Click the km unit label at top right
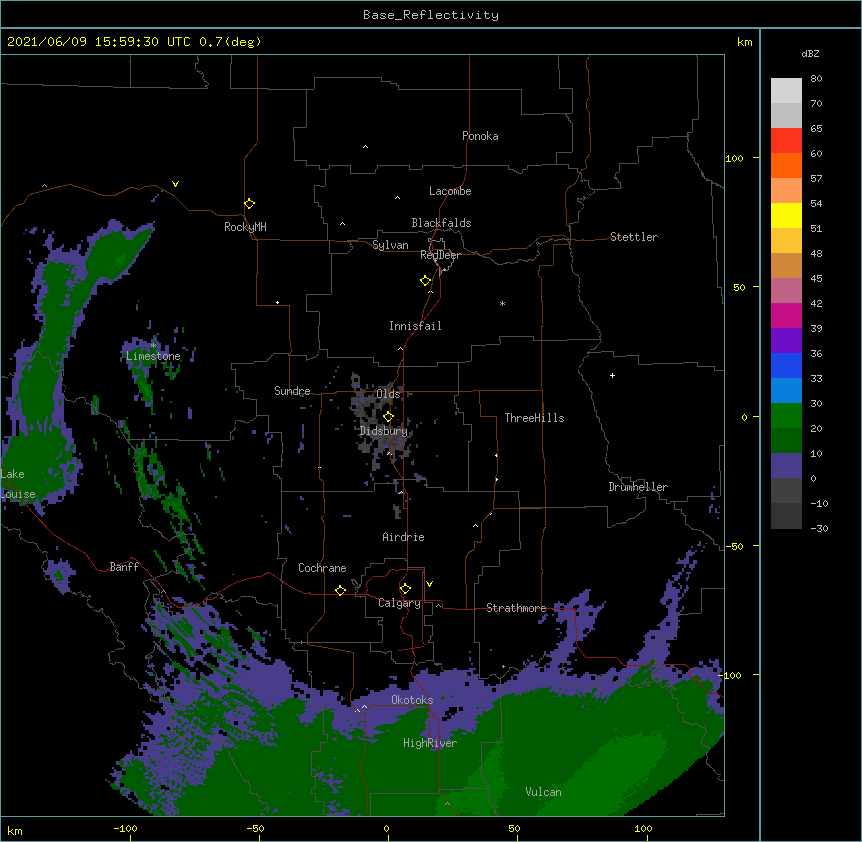 pyautogui.click(x=744, y=42)
